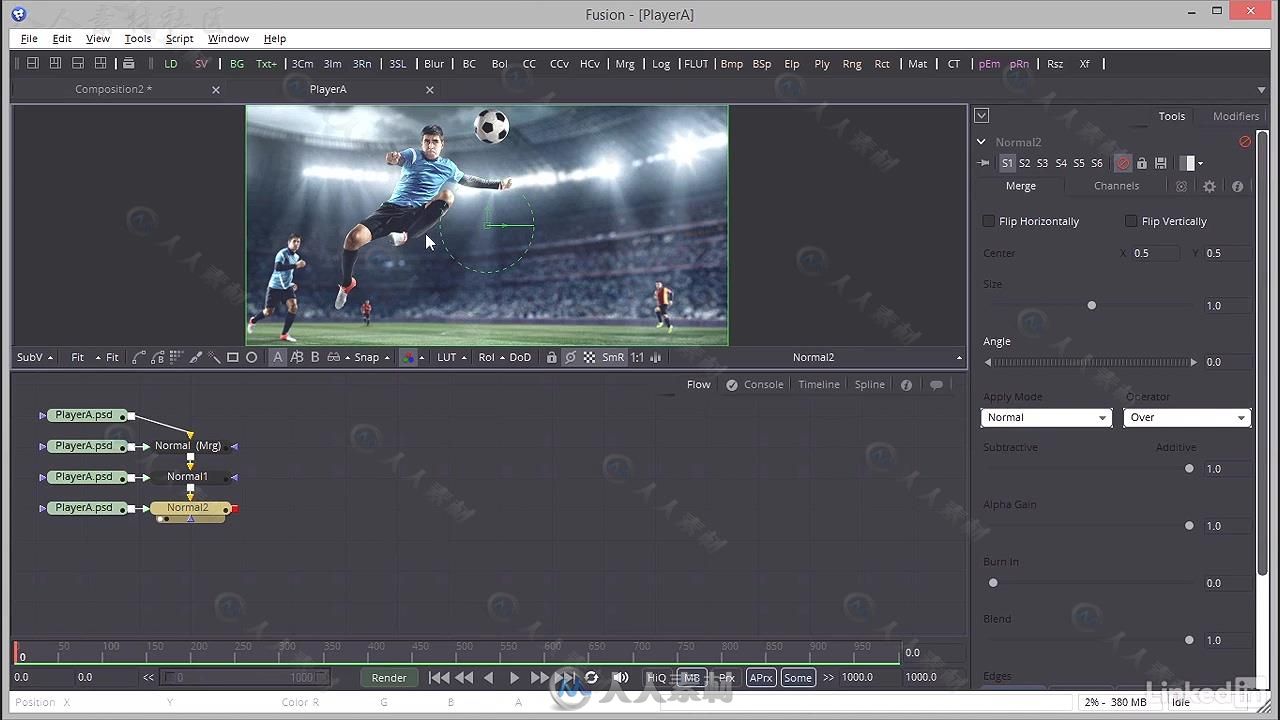Image resolution: width=1280 pixels, height=720 pixels.
Task: Switch to the Channels tab
Action: tap(1116, 186)
